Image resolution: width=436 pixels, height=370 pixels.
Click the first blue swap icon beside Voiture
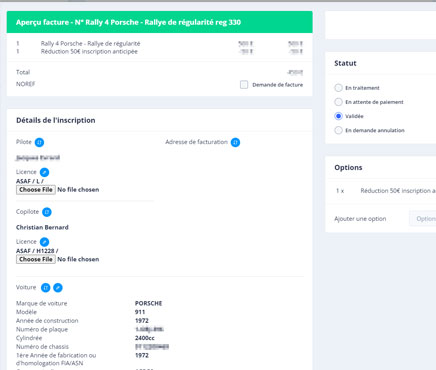coord(46,288)
